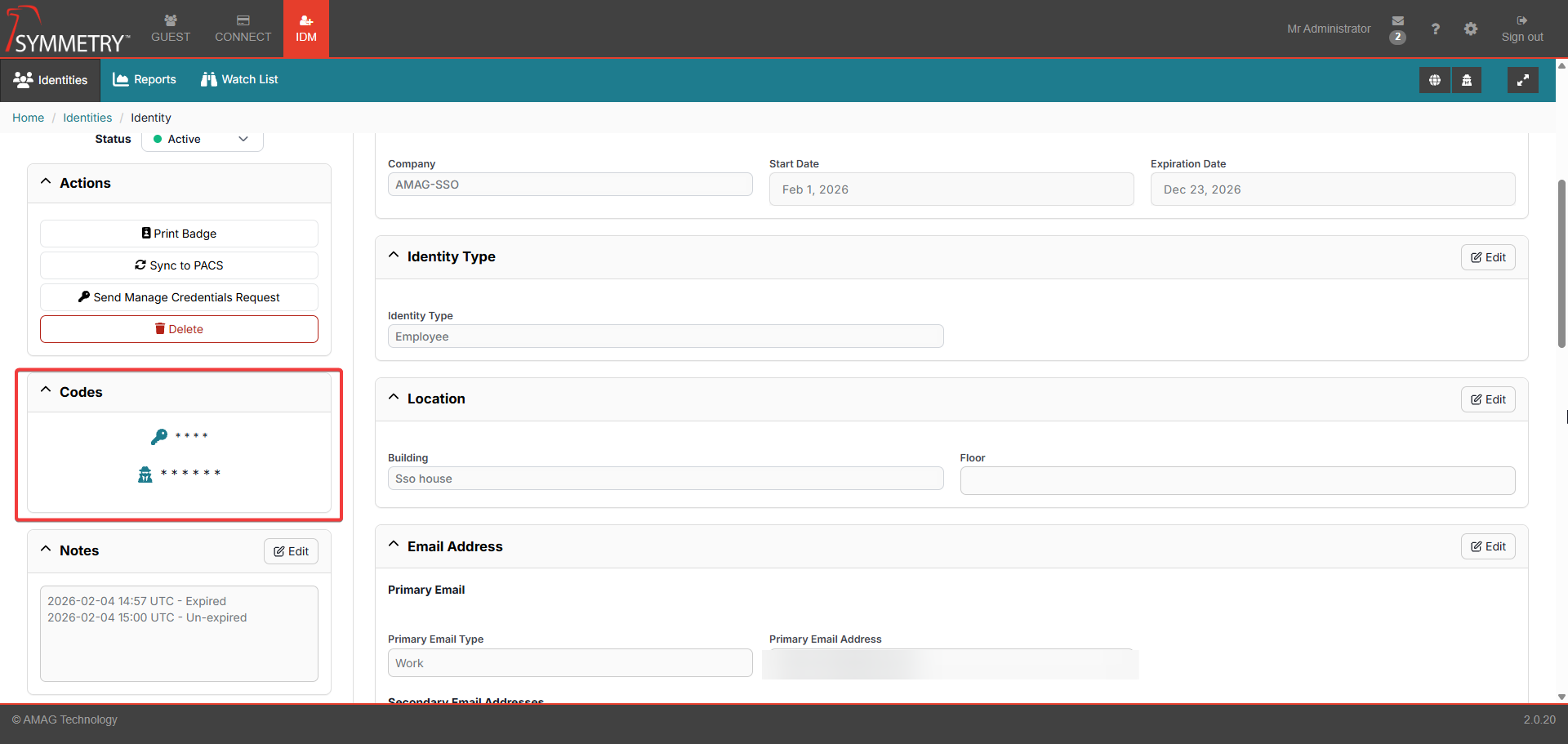Collapse the Actions panel
Image resolution: width=1568 pixels, height=744 pixels.
(46, 182)
